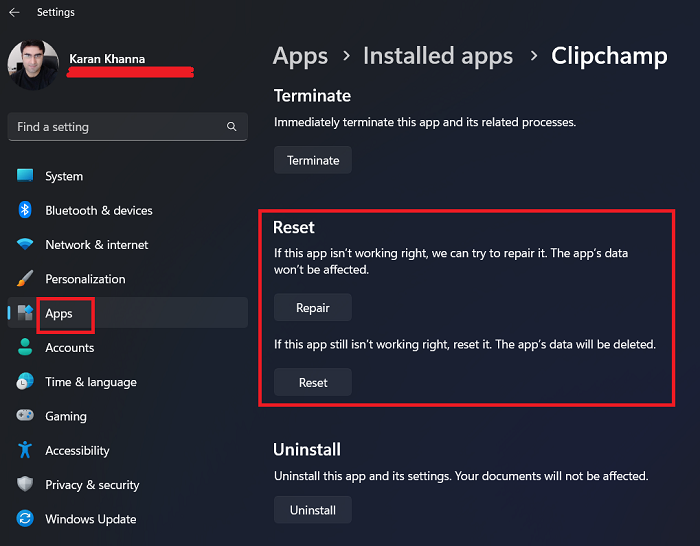This screenshot has height=546, width=700.
Task: Reset the Clipchamp app data
Action: pos(313,383)
